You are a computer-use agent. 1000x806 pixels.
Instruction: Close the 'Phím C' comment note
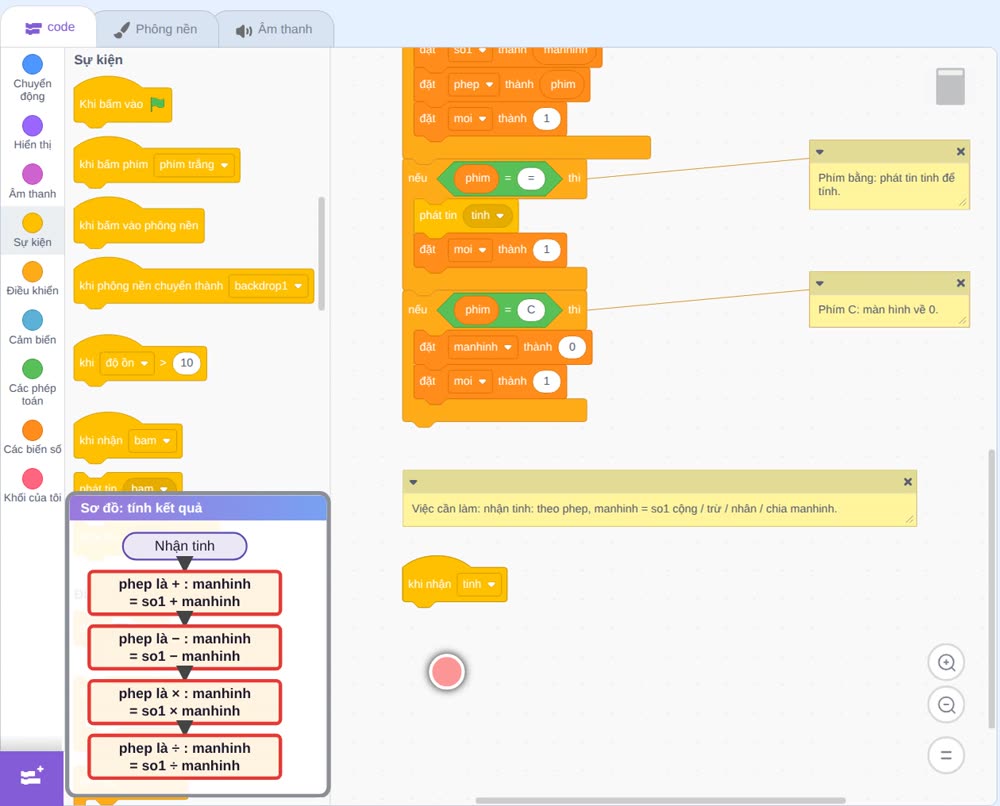(x=960, y=283)
